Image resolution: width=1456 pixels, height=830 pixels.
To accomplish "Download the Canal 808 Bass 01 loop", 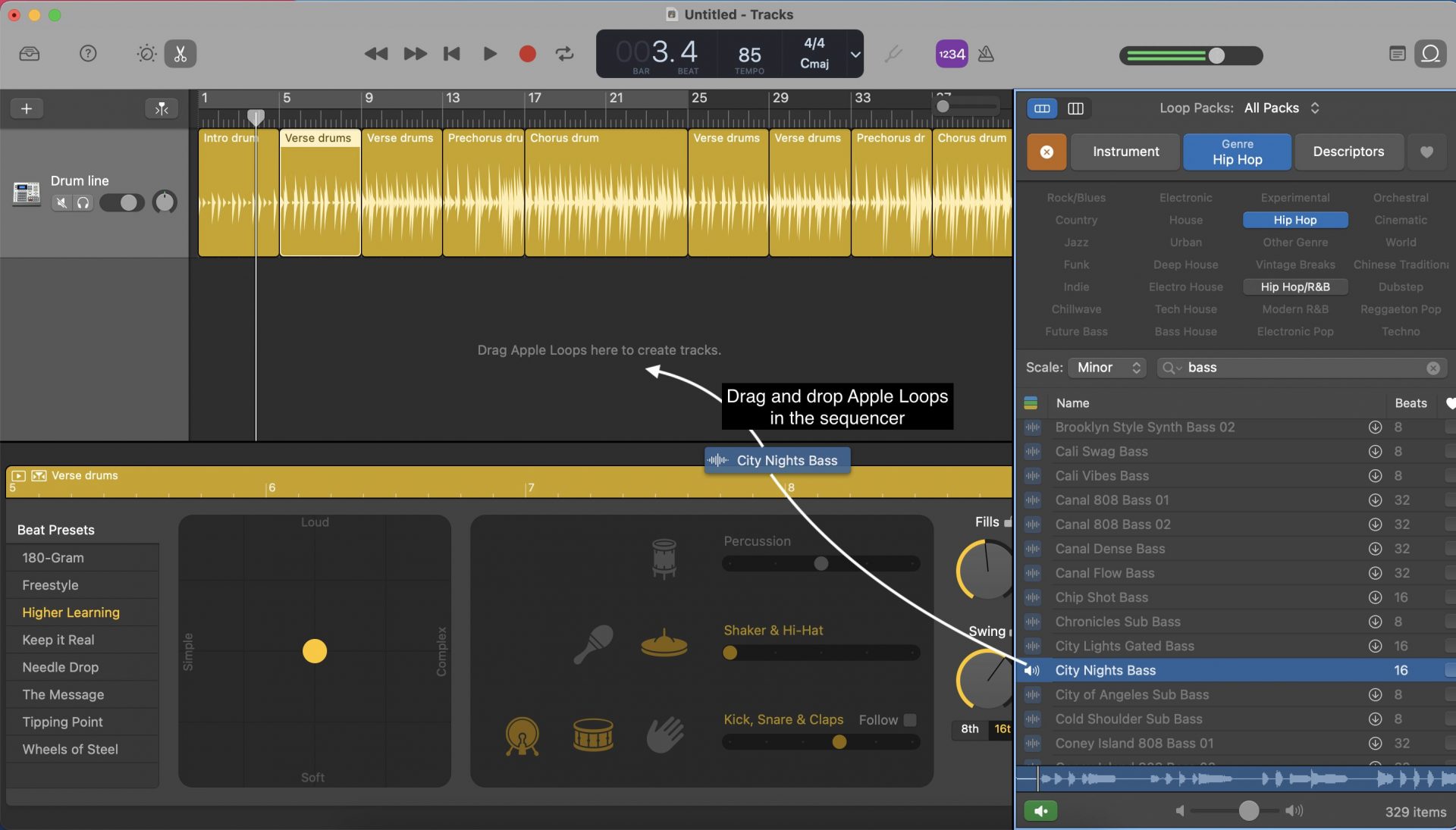I will tap(1376, 500).
